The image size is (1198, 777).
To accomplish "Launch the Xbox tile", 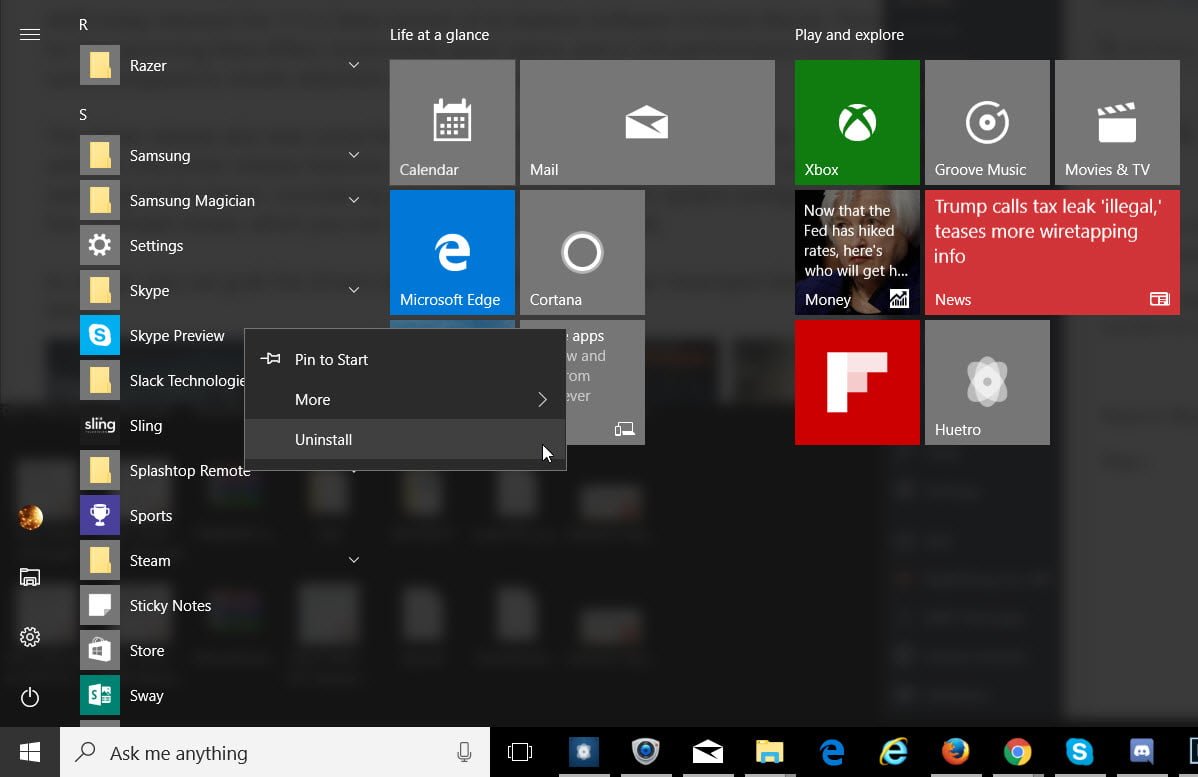I will click(x=857, y=122).
